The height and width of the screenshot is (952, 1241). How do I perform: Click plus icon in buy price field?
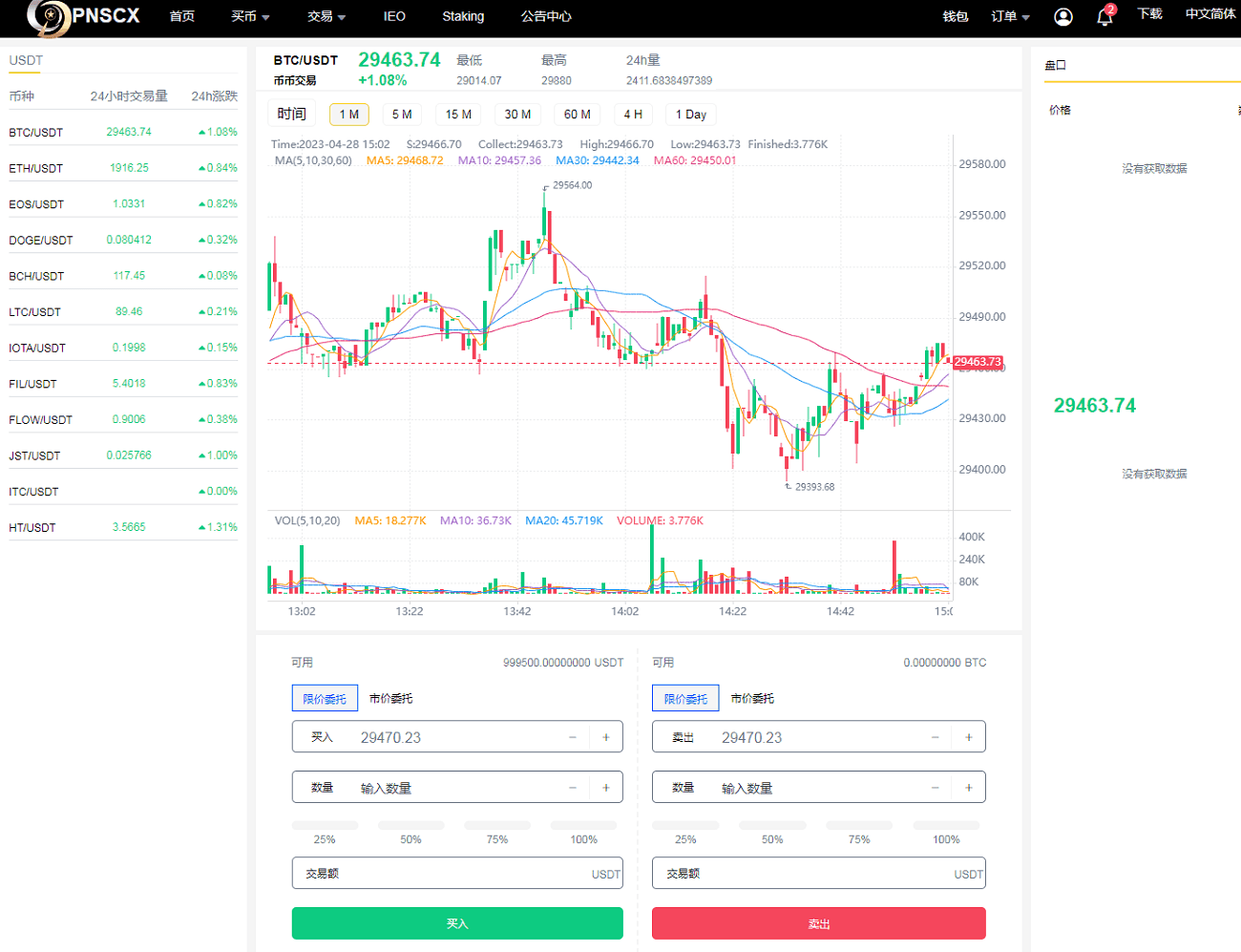[605, 737]
